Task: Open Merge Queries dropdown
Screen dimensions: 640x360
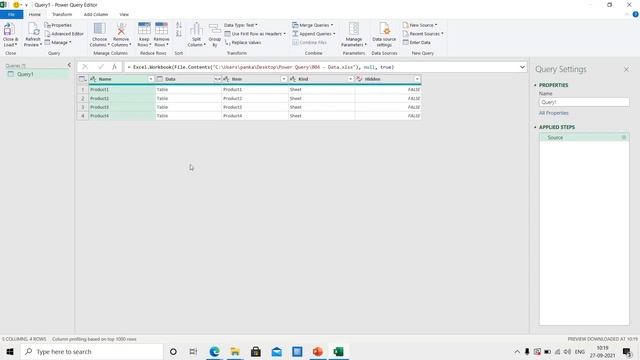Action: point(312,25)
